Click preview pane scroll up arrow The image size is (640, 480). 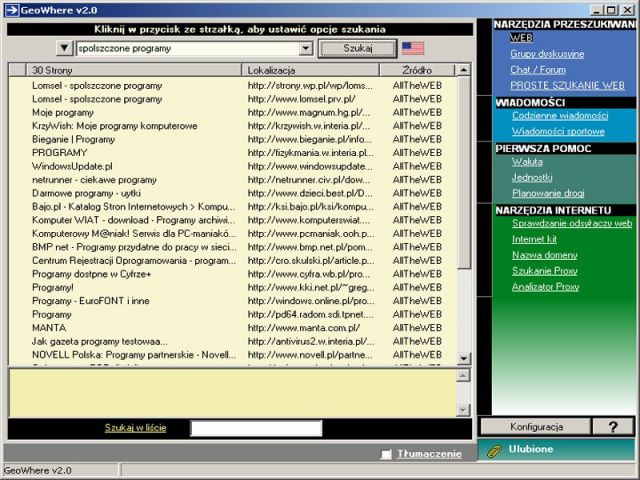(x=463, y=376)
